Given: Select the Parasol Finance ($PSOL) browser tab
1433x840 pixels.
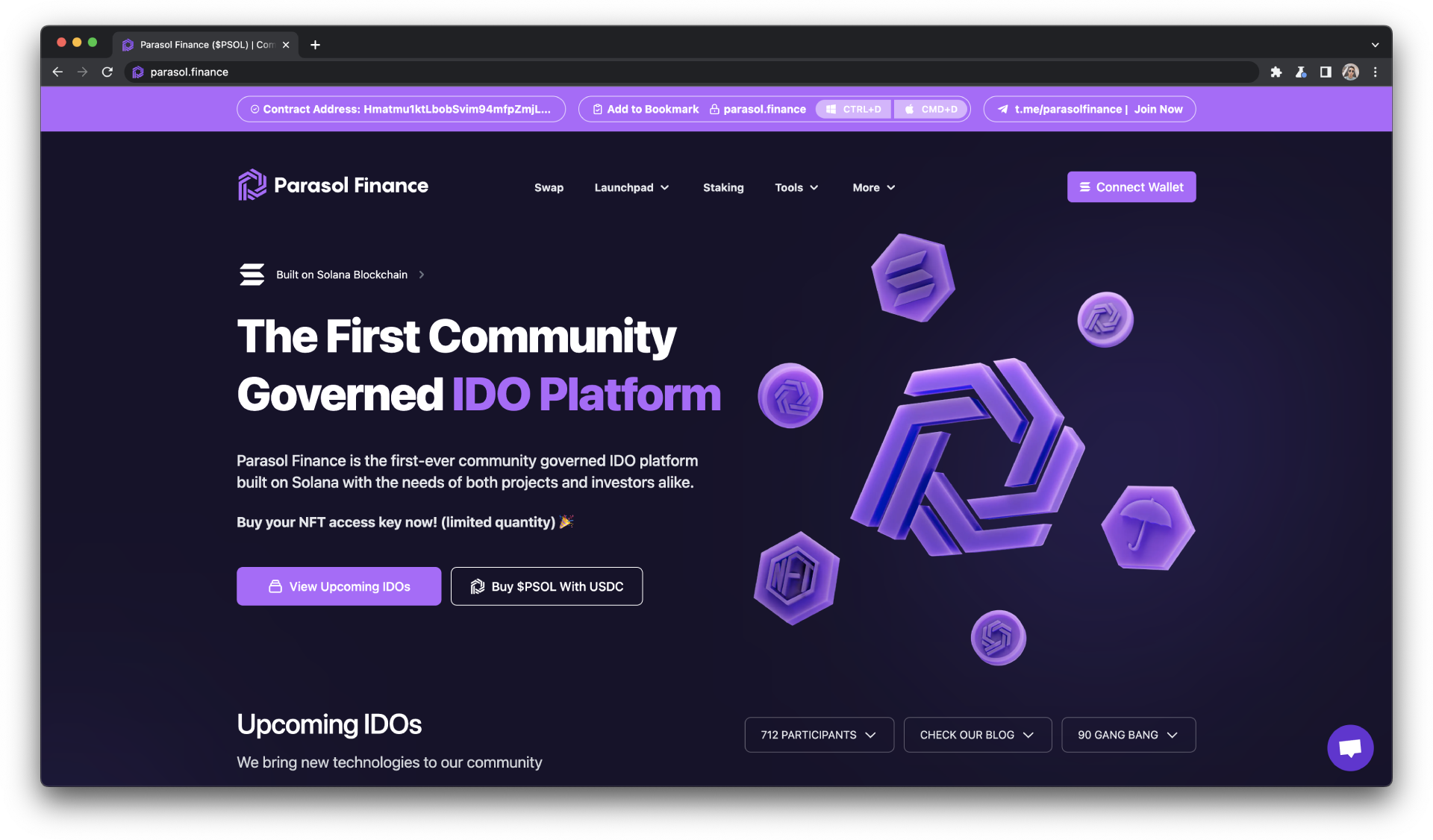Looking at the screenshot, I should (205, 45).
